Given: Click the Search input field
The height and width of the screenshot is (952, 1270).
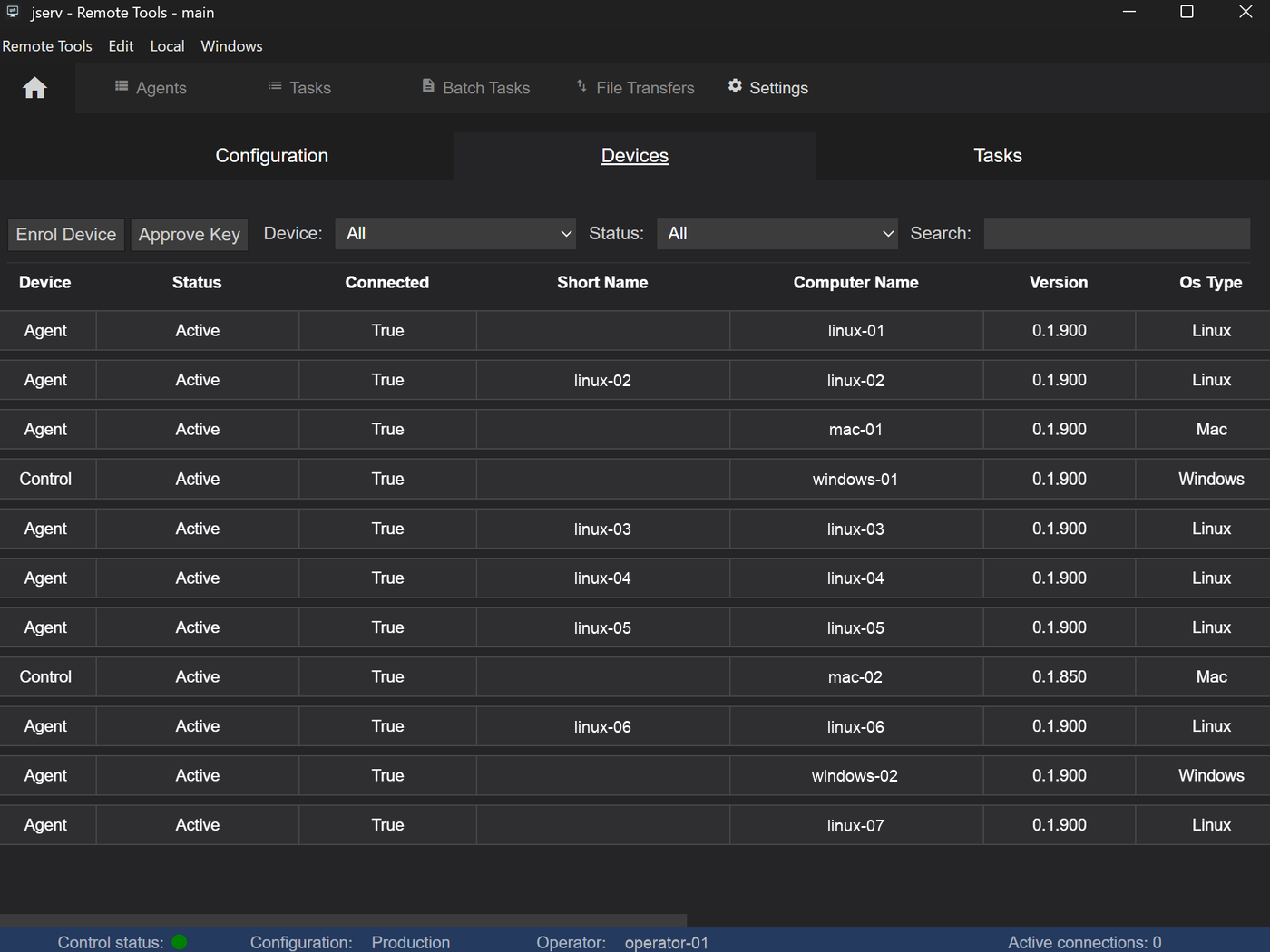Looking at the screenshot, I should click(x=1118, y=234).
